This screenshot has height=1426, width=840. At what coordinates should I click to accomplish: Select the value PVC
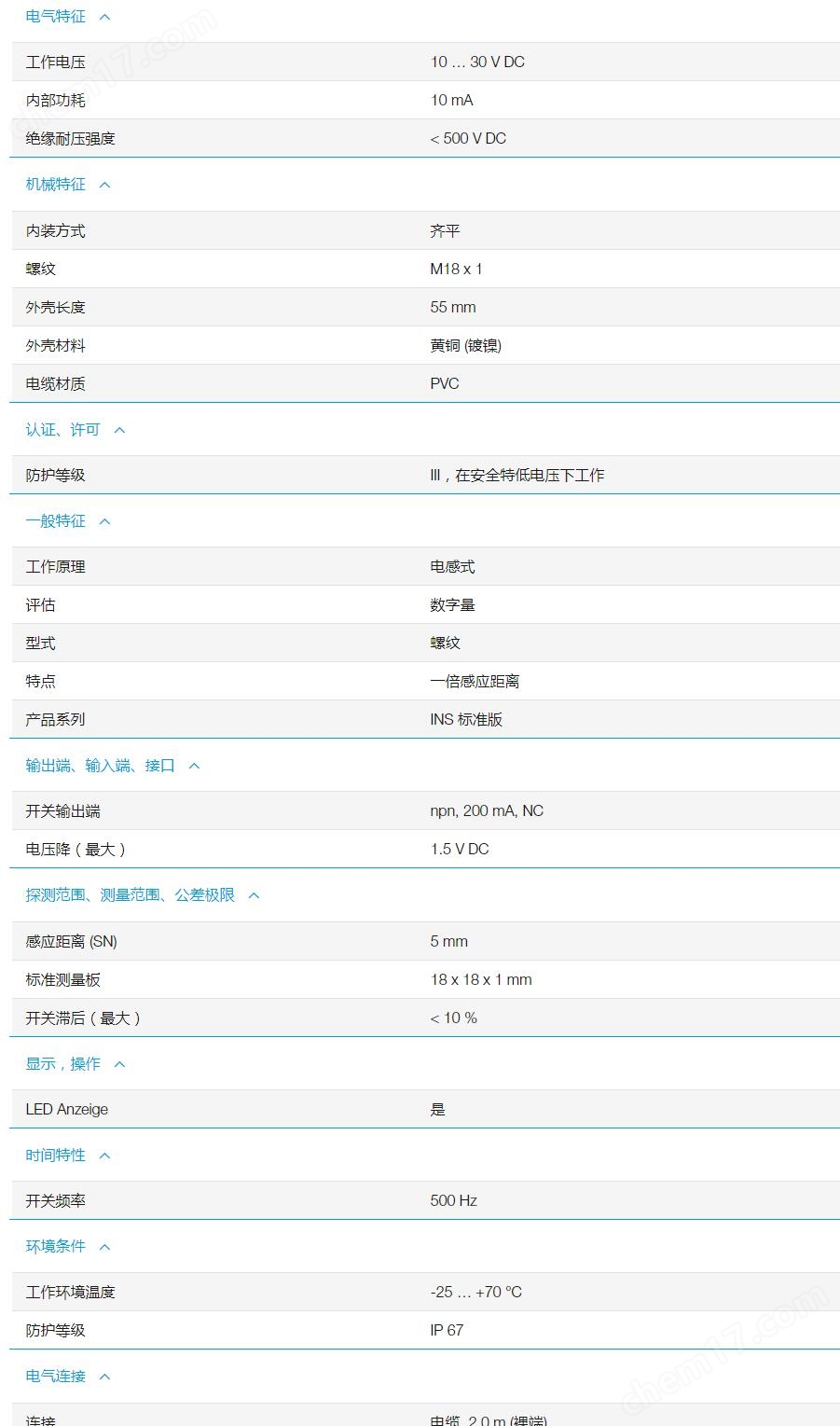point(445,384)
